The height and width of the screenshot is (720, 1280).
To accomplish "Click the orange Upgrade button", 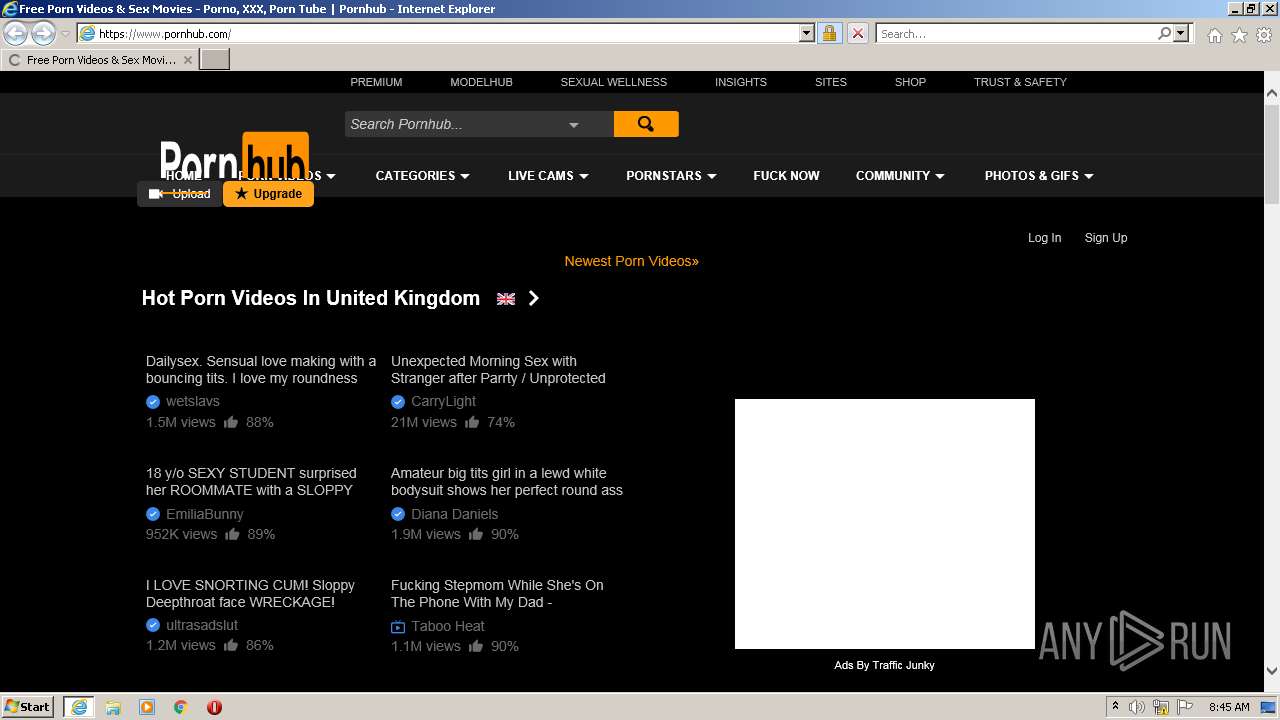I will pyautogui.click(x=268, y=194).
